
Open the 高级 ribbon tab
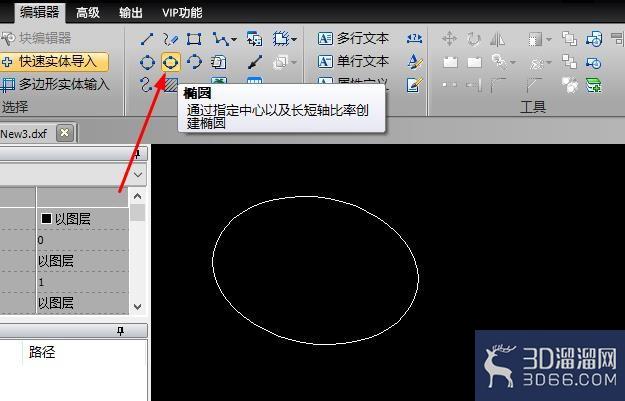coord(88,13)
